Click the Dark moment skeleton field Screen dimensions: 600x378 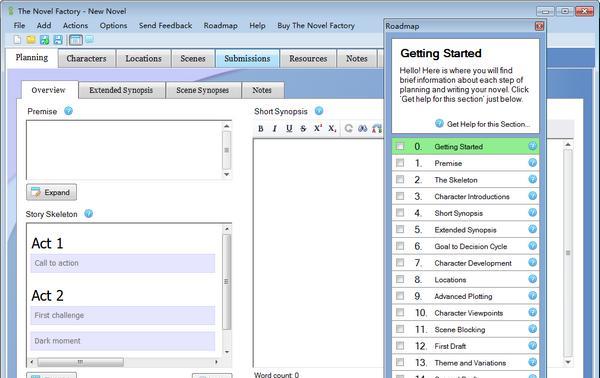[x=123, y=341]
